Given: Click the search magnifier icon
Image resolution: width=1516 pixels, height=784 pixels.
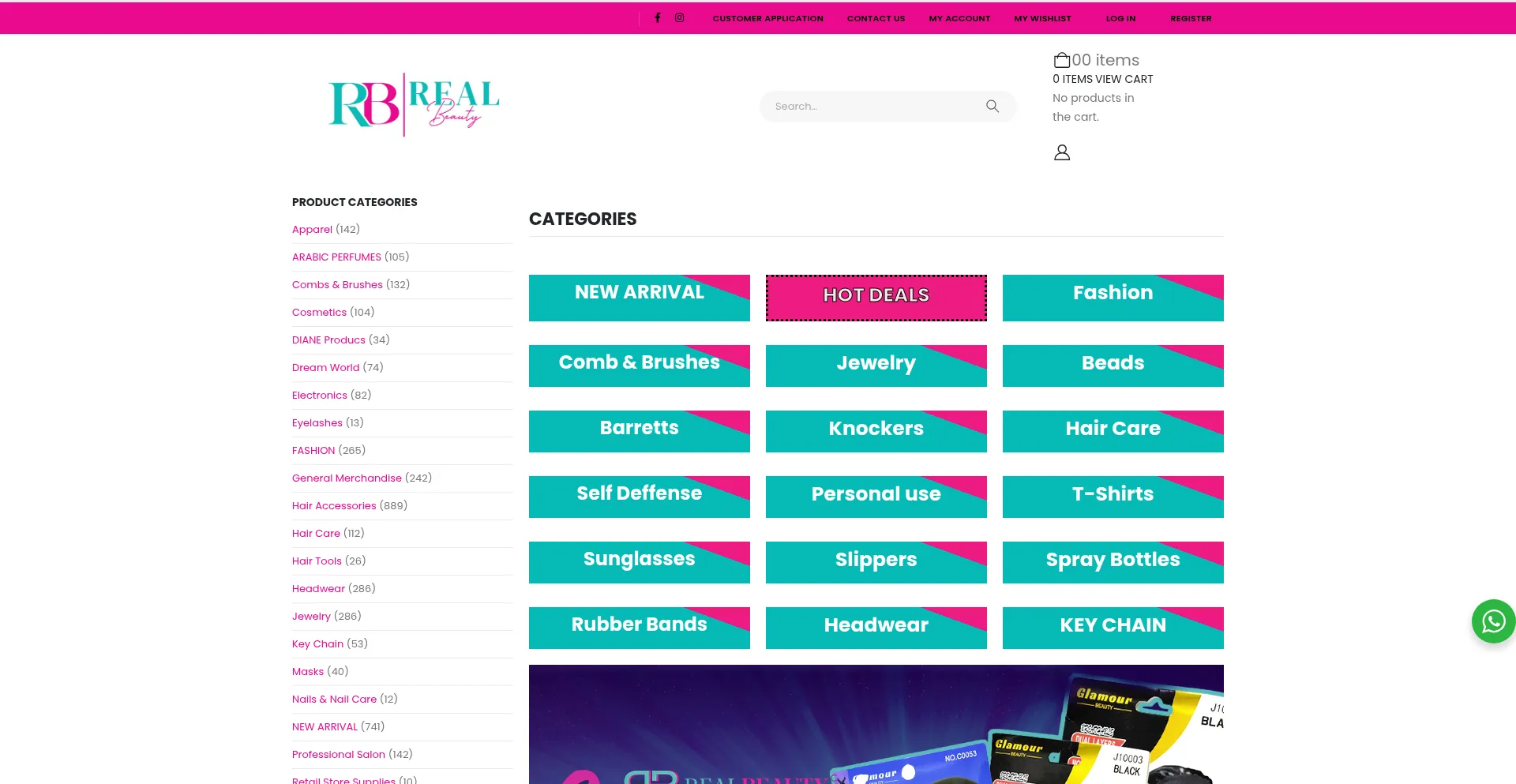Looking at the screenshot, I should (x=993, y=107).
